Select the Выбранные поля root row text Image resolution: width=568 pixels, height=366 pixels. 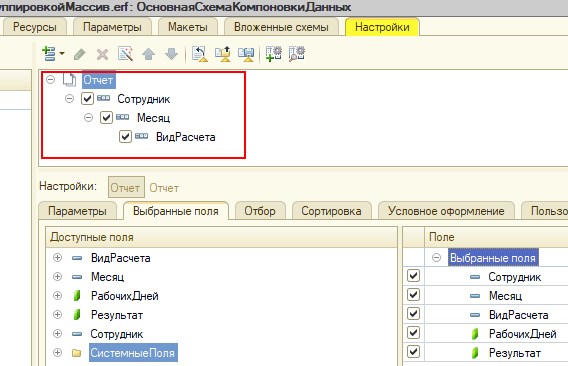coord(493,258)
